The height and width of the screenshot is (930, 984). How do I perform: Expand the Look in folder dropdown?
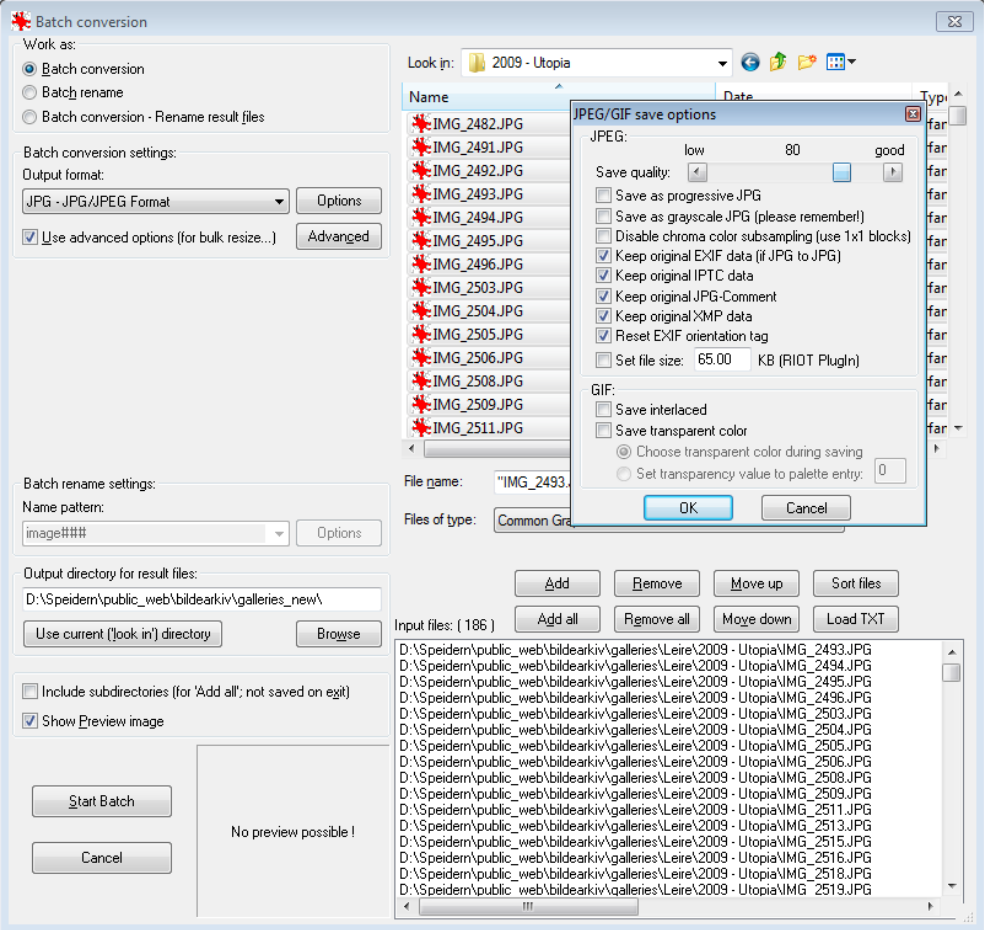(x=723, y=63)
